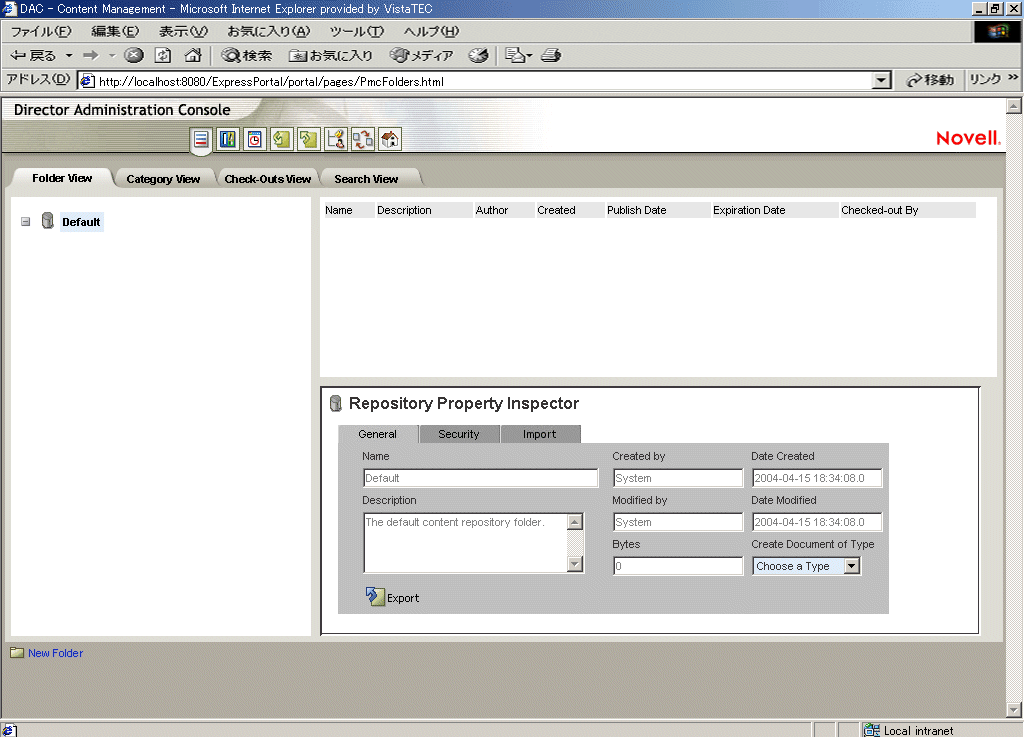This screenshot has height=737, width=1024.
Task: Open the address bar history dropdown arrow
Action: coord(882,80)
